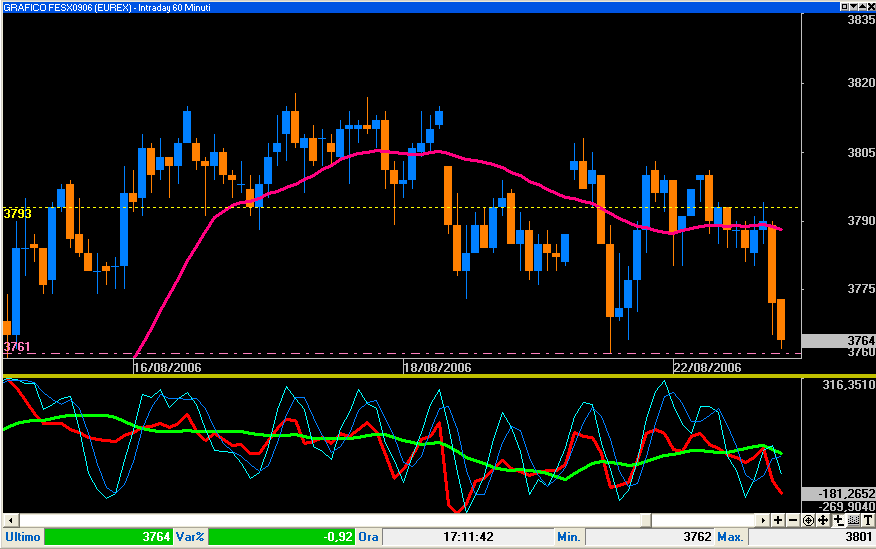Click the down-triangle button in title bar

[x=853, y=7]
